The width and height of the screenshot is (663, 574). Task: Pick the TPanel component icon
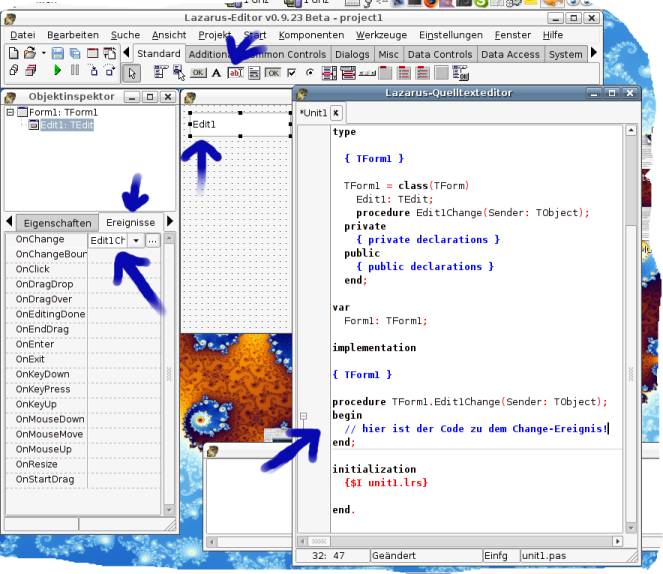click(441, 73)
